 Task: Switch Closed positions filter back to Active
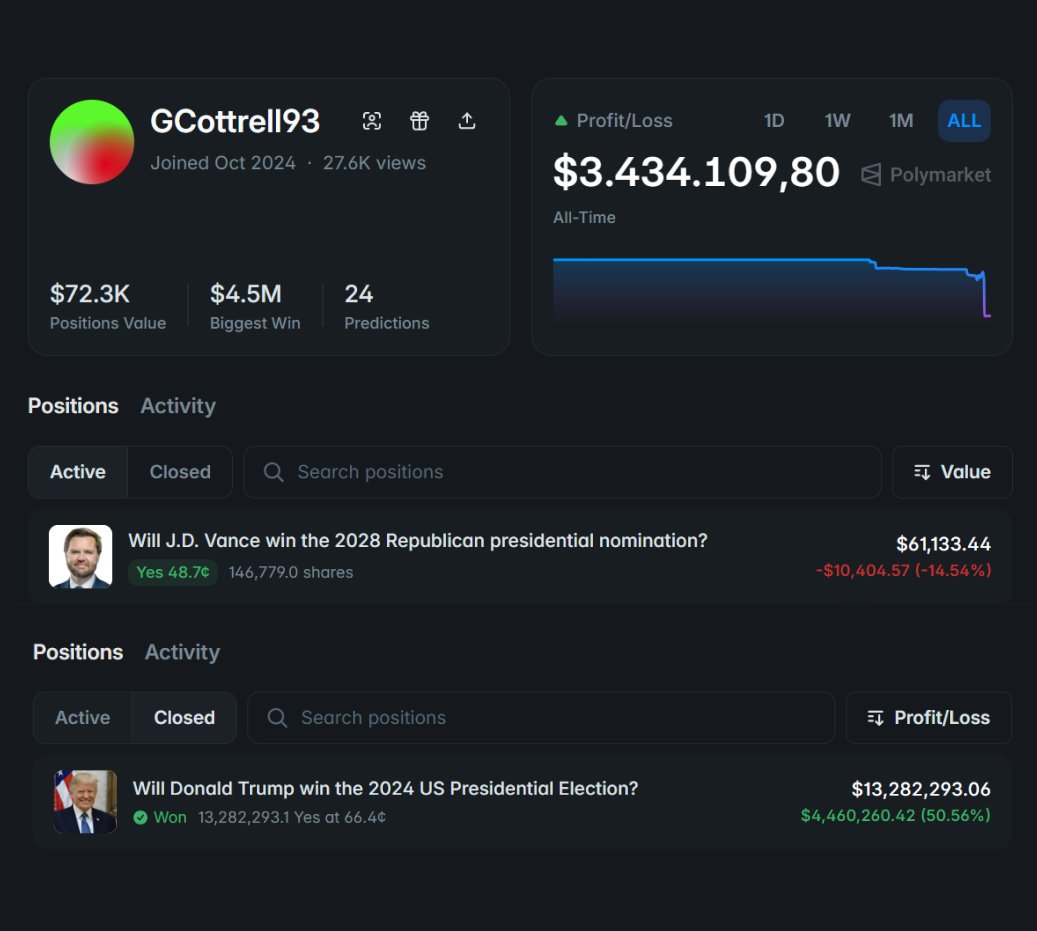[82, 717]
